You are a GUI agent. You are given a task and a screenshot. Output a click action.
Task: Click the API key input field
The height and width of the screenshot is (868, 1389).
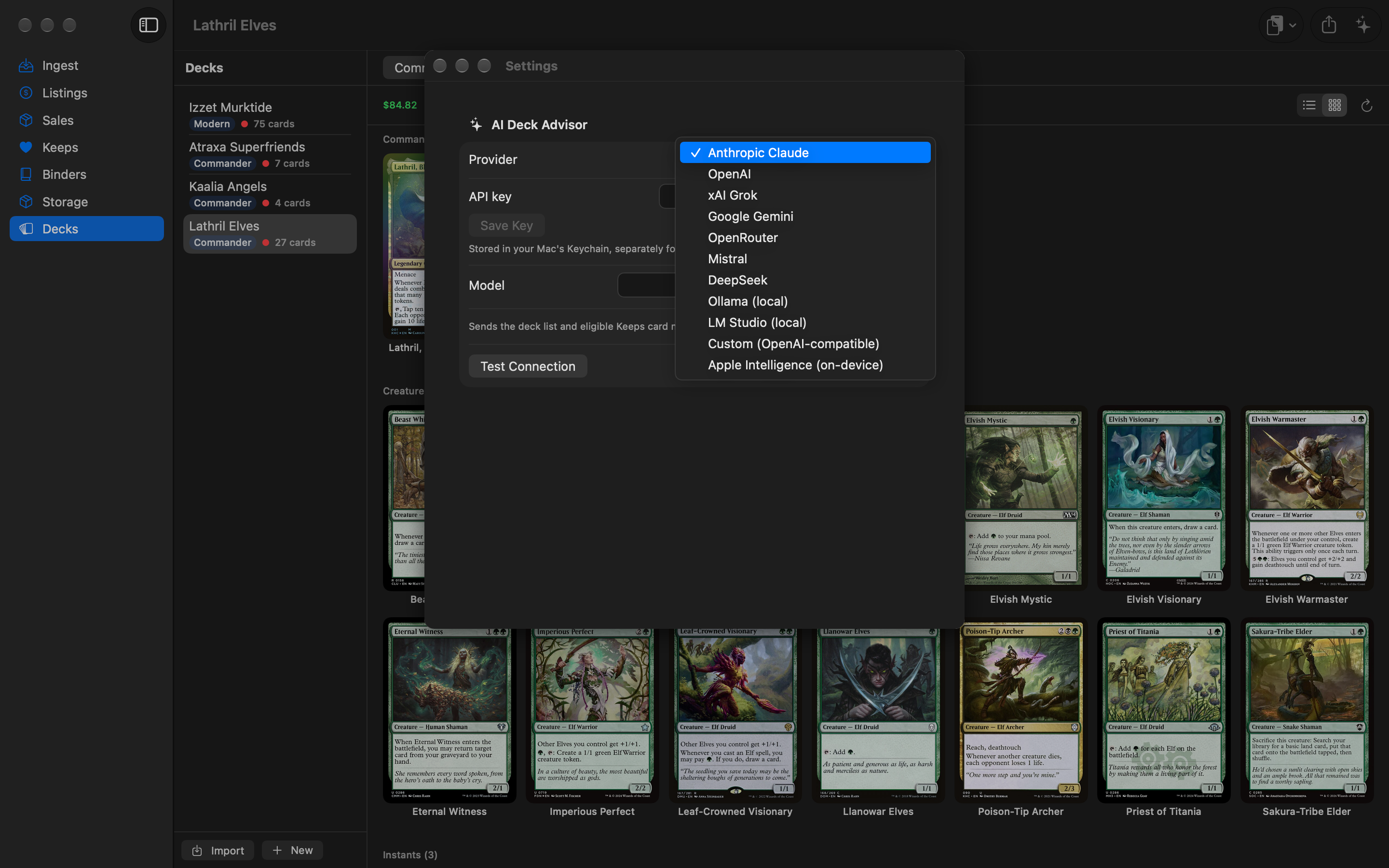click(x=667, y=196)
